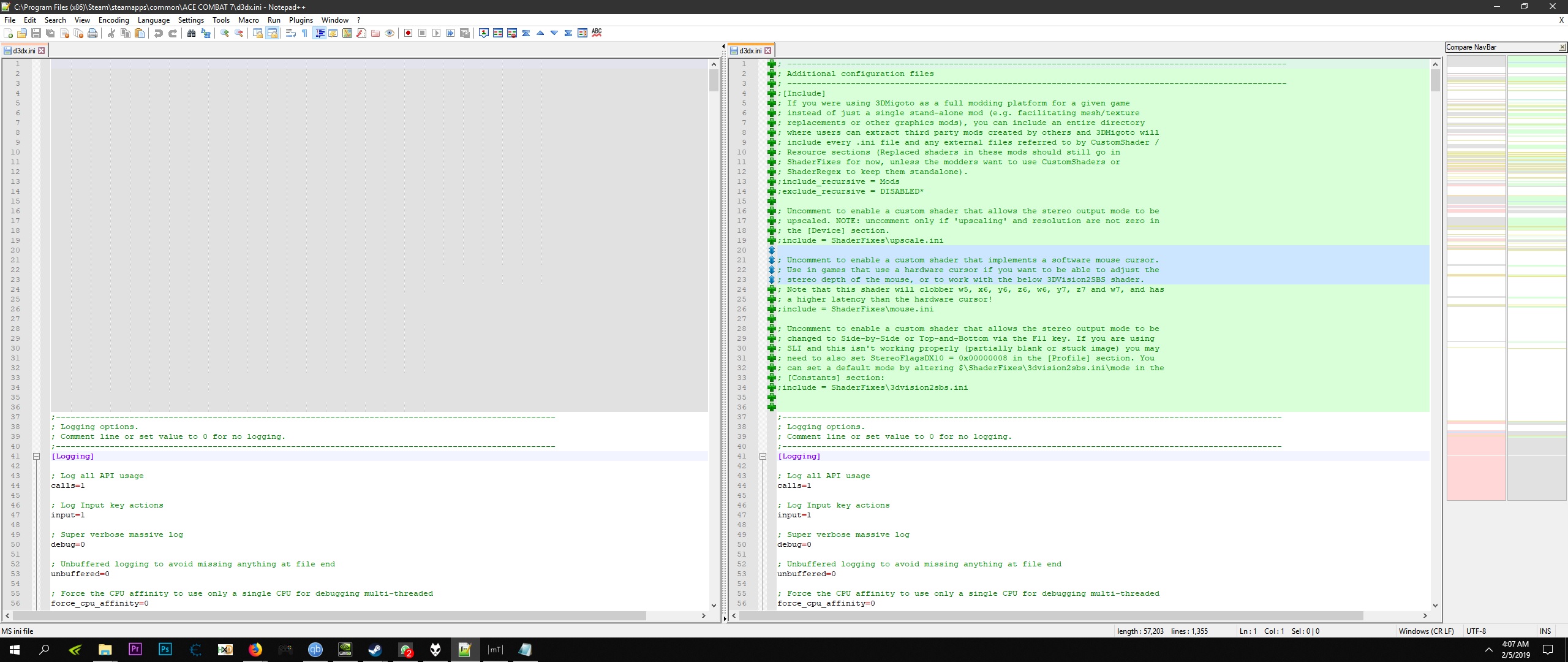1568x662 pixels.
Task: Click right pane scrollbar up arrow
Action: (1435, 64)
